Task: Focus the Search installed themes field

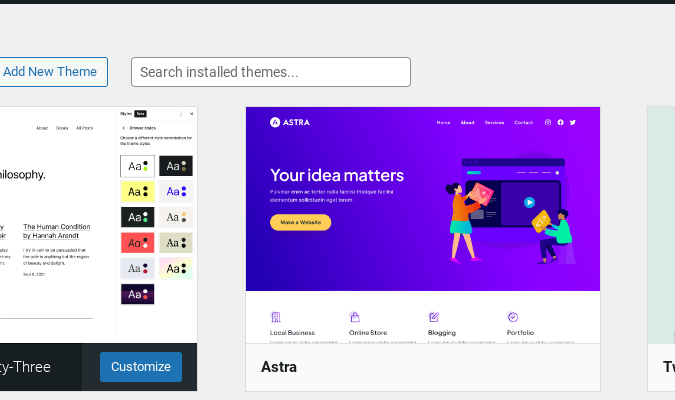Action: click(271, 72)
